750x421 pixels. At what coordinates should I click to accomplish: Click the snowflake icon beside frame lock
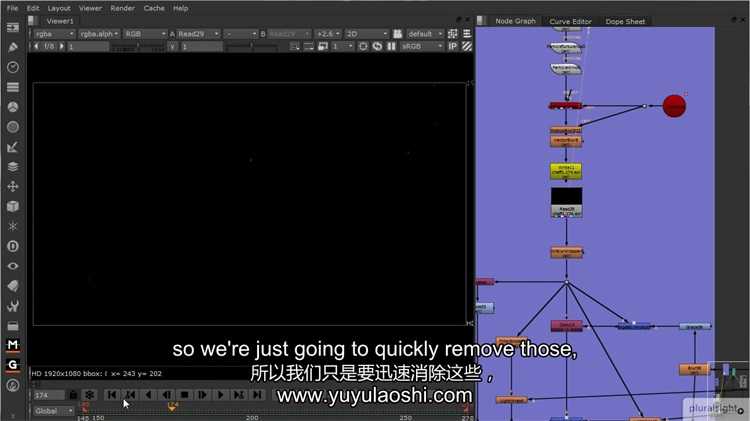[89, 395]
